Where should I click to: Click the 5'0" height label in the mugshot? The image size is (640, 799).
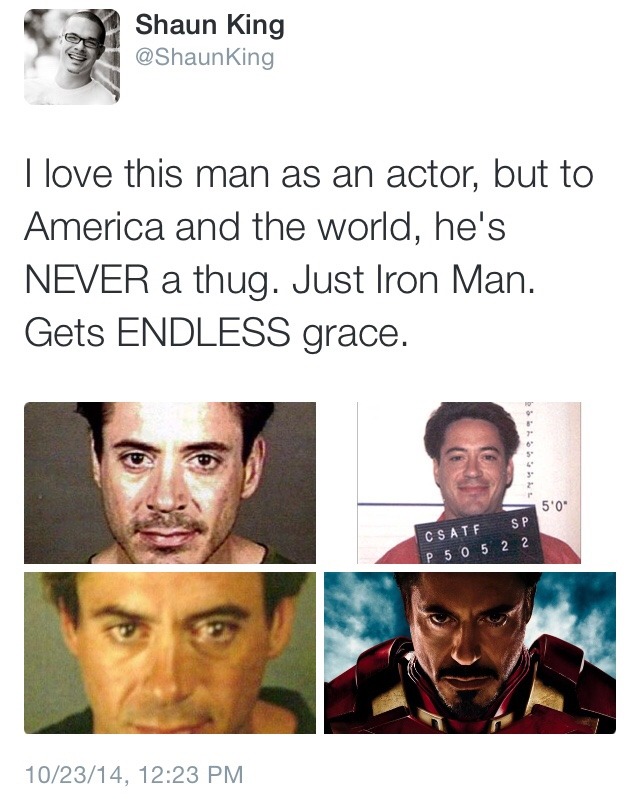(554, 506)
